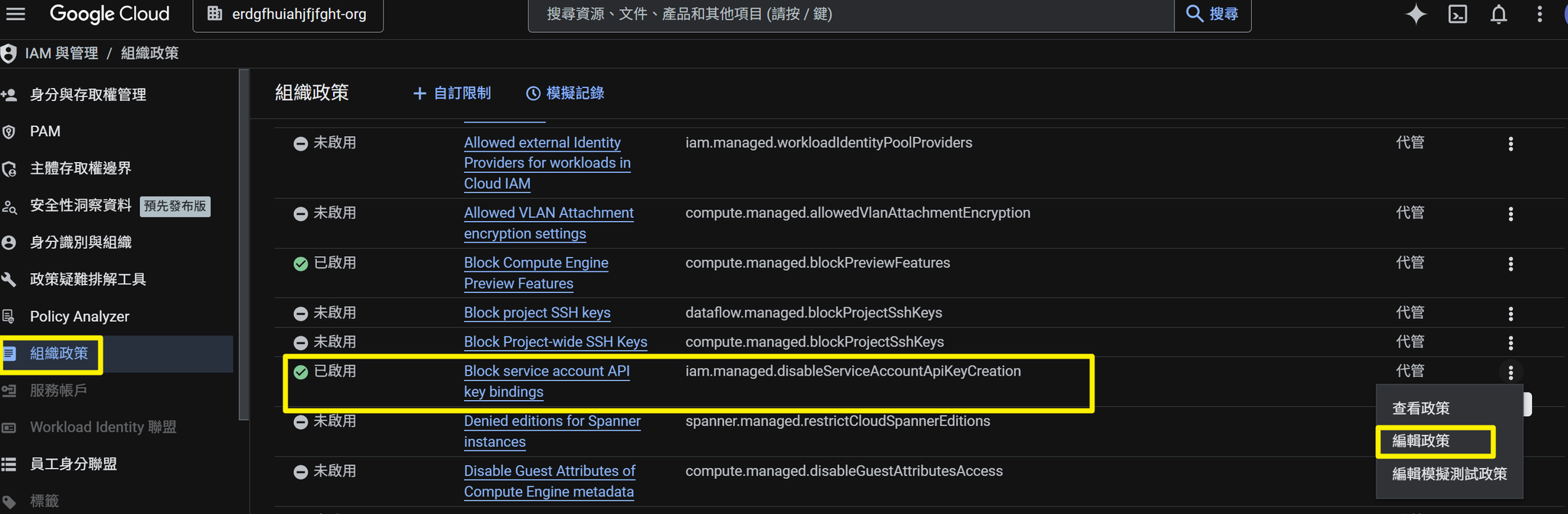Open three-dot menu for workloadIdentityPoolProviders row
This screenshot has height=514, width=1568.
[1511, 144]
